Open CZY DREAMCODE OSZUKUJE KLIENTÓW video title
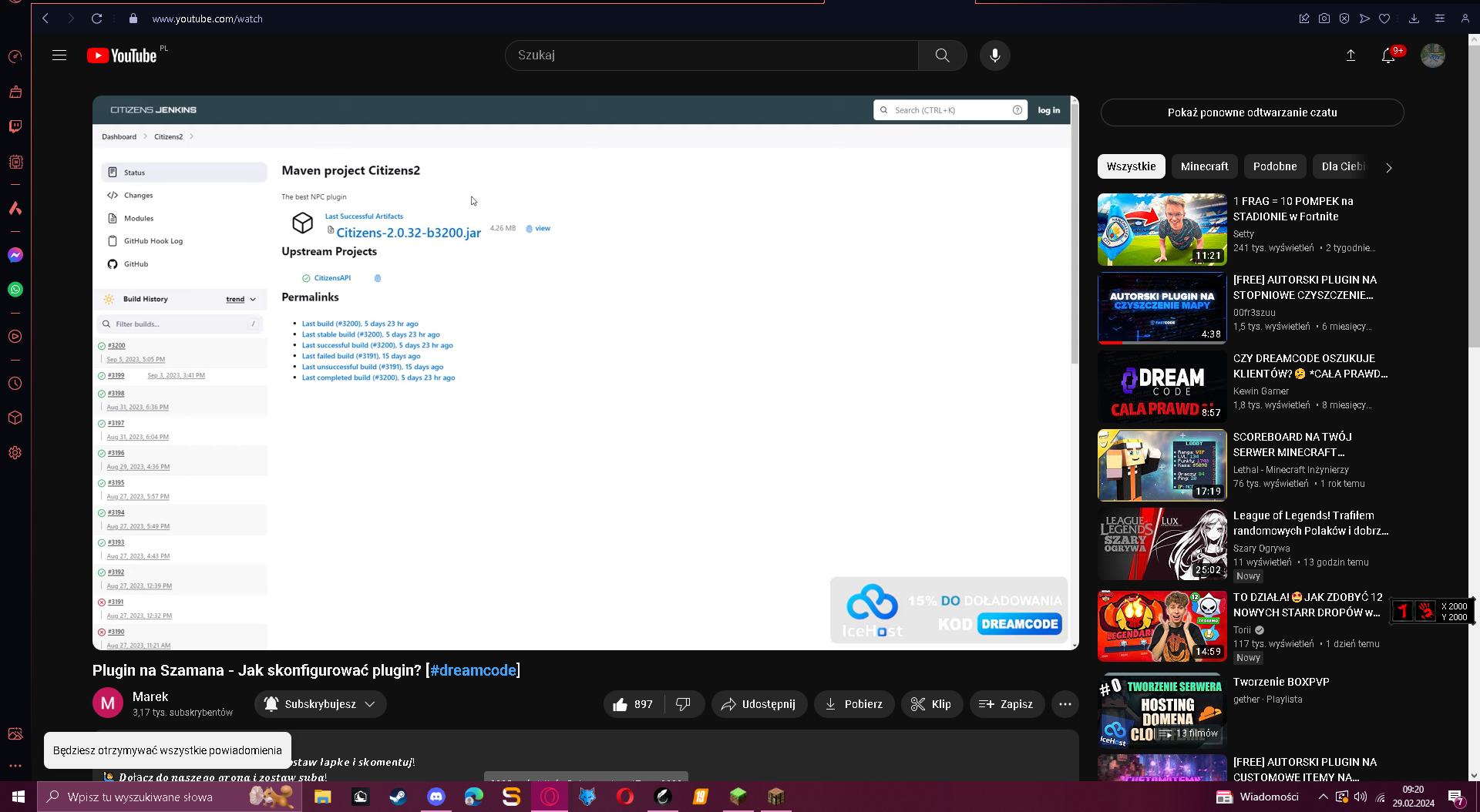The height and width of the screenshot is (812, 1480). pyautogui.click(x=1310, y=366)
